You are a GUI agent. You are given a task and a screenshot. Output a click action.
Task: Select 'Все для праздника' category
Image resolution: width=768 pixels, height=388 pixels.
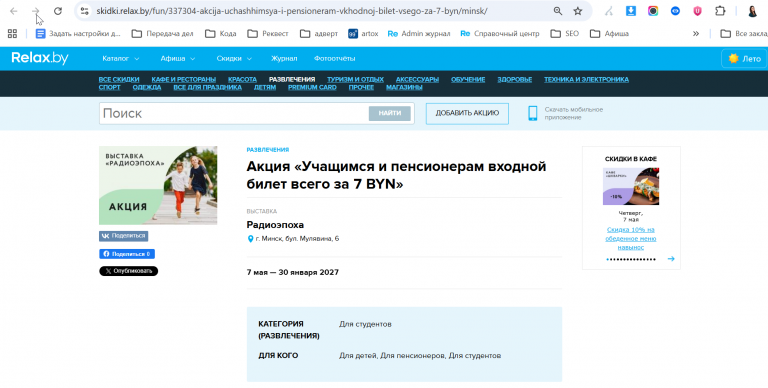[x=208, y=87]
